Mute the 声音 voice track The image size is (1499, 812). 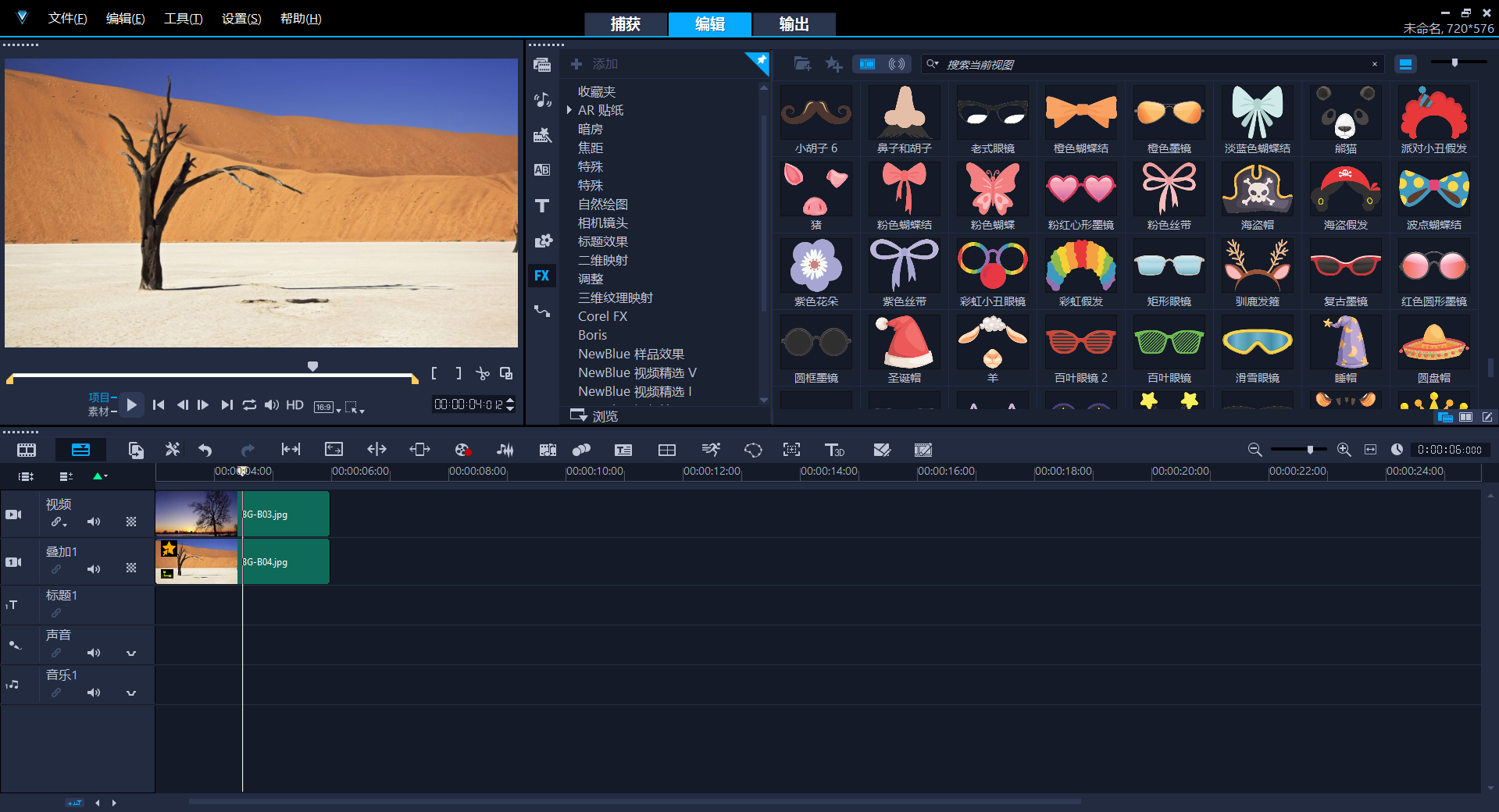94,653
